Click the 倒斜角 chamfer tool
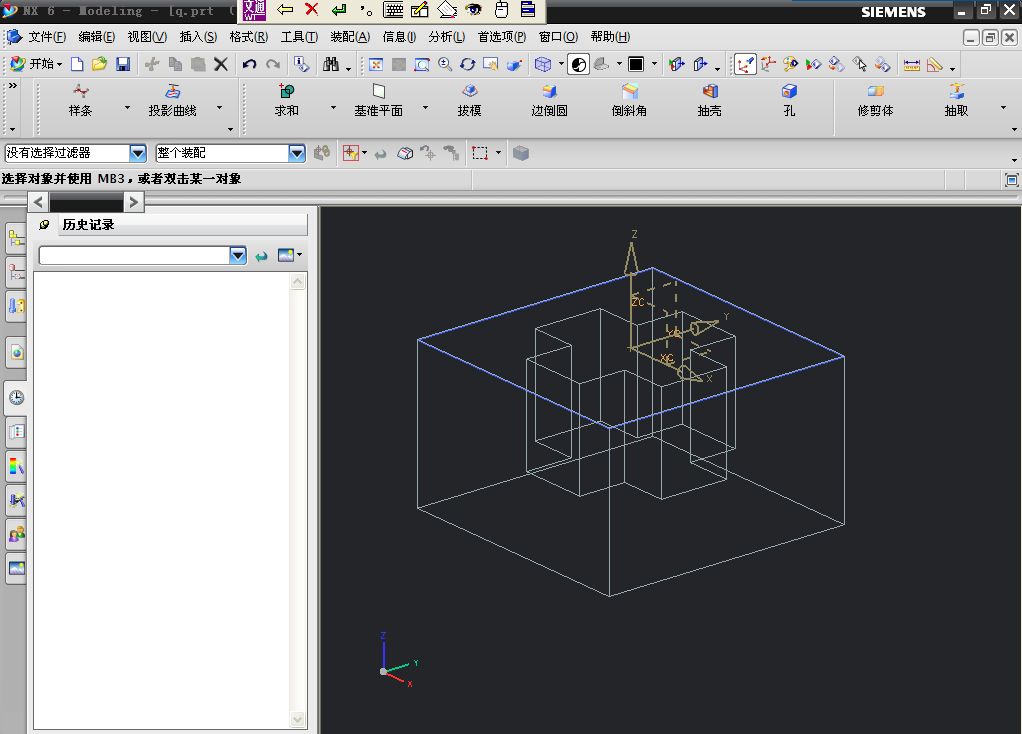Image resolution: width=1022 pixels, height=734 pixels. (x=629, y=100)
